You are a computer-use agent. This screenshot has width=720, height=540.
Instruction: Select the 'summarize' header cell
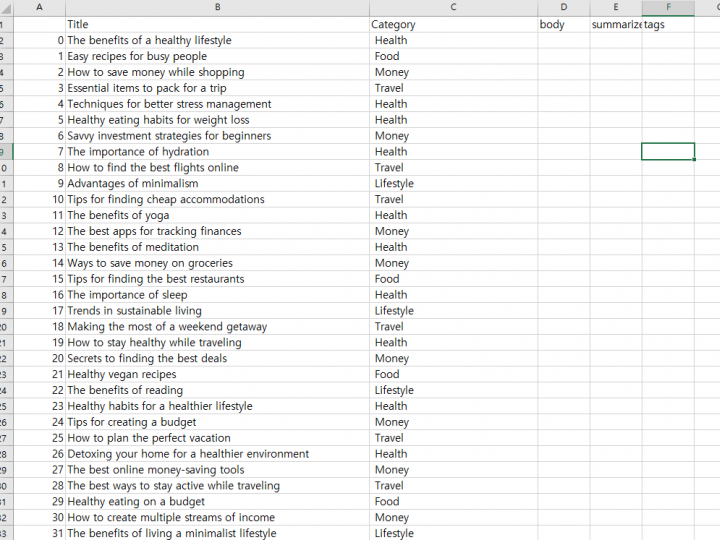615,24
